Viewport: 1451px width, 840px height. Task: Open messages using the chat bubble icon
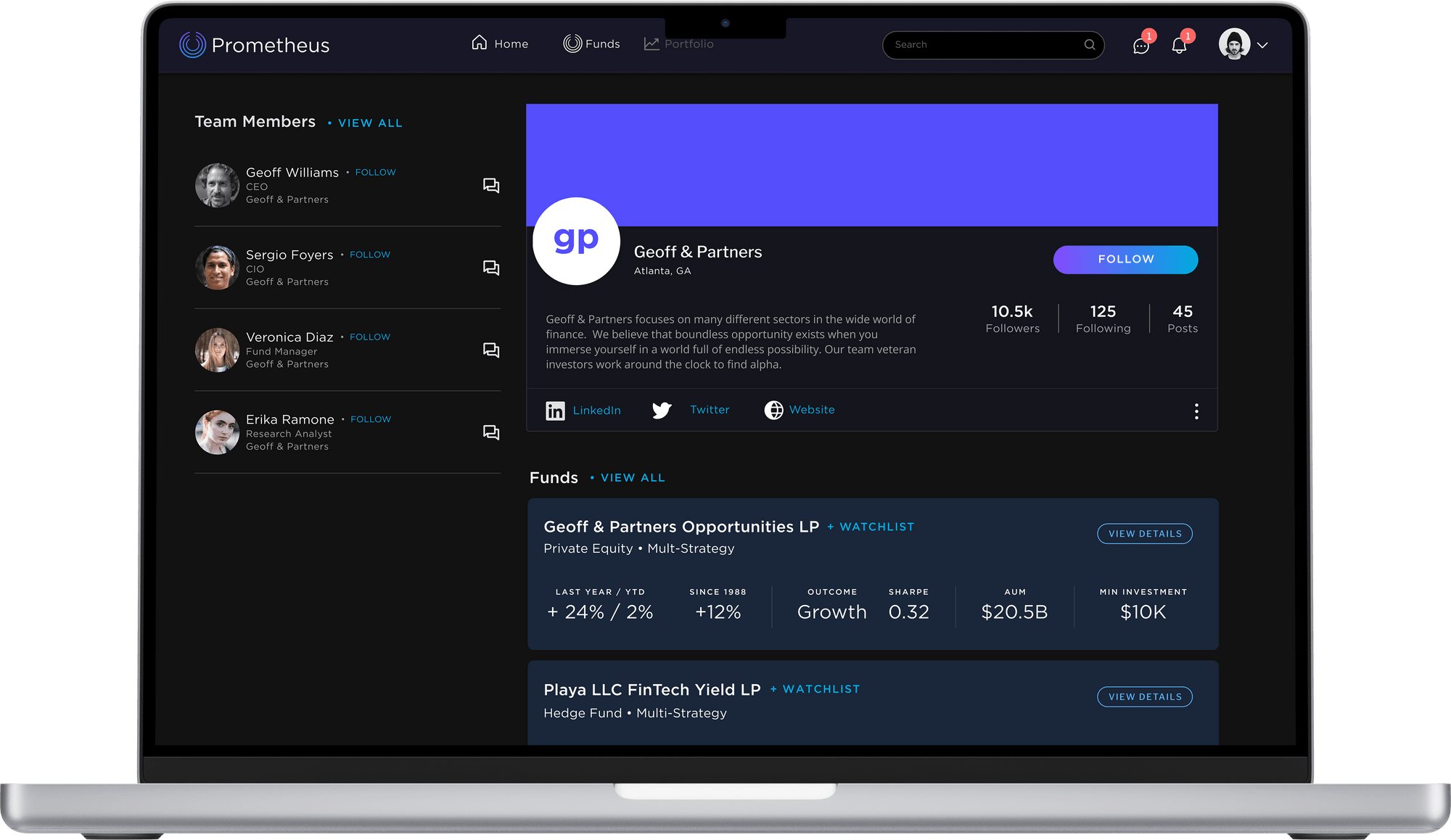1140,46
